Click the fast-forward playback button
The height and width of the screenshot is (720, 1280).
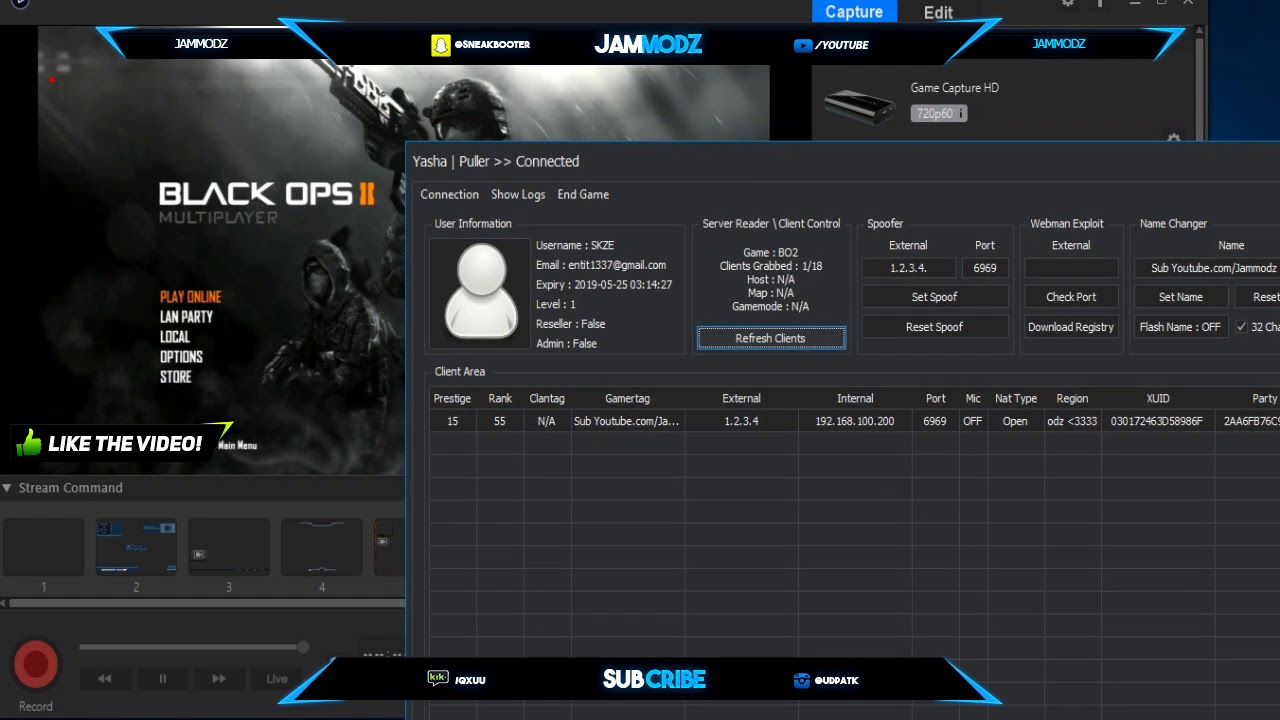pyautogui.click(x=219, y=679)
